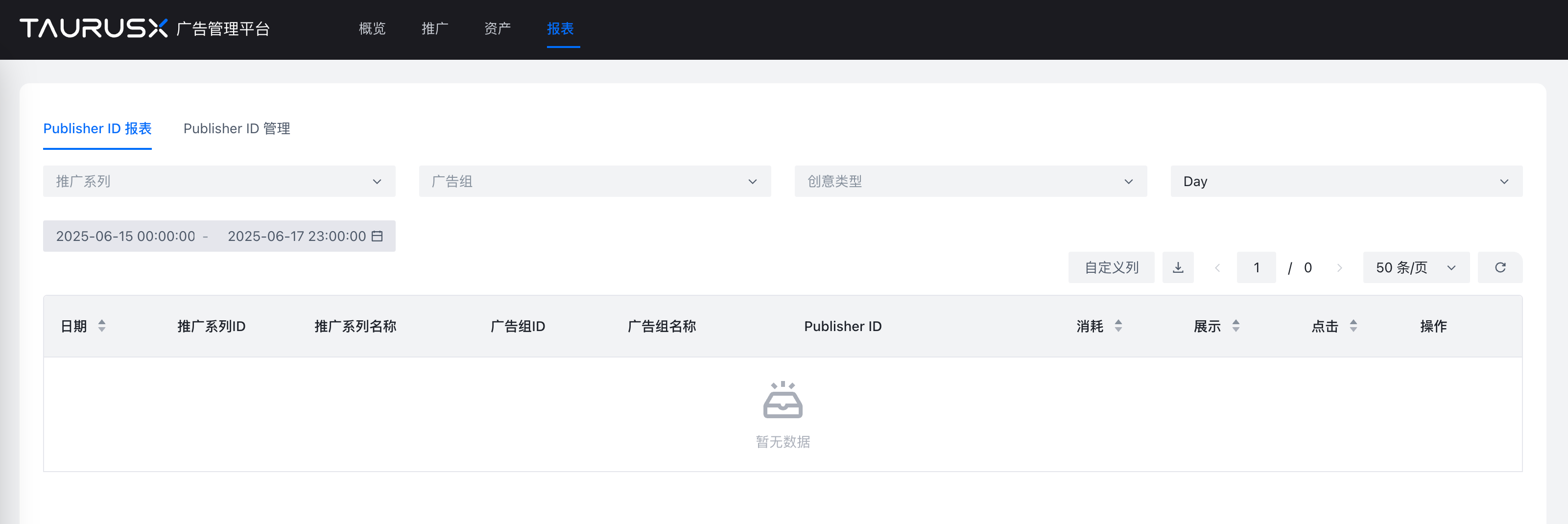1568x524 pixels.
Task: Go to next page arrow
Action: 1339,268
